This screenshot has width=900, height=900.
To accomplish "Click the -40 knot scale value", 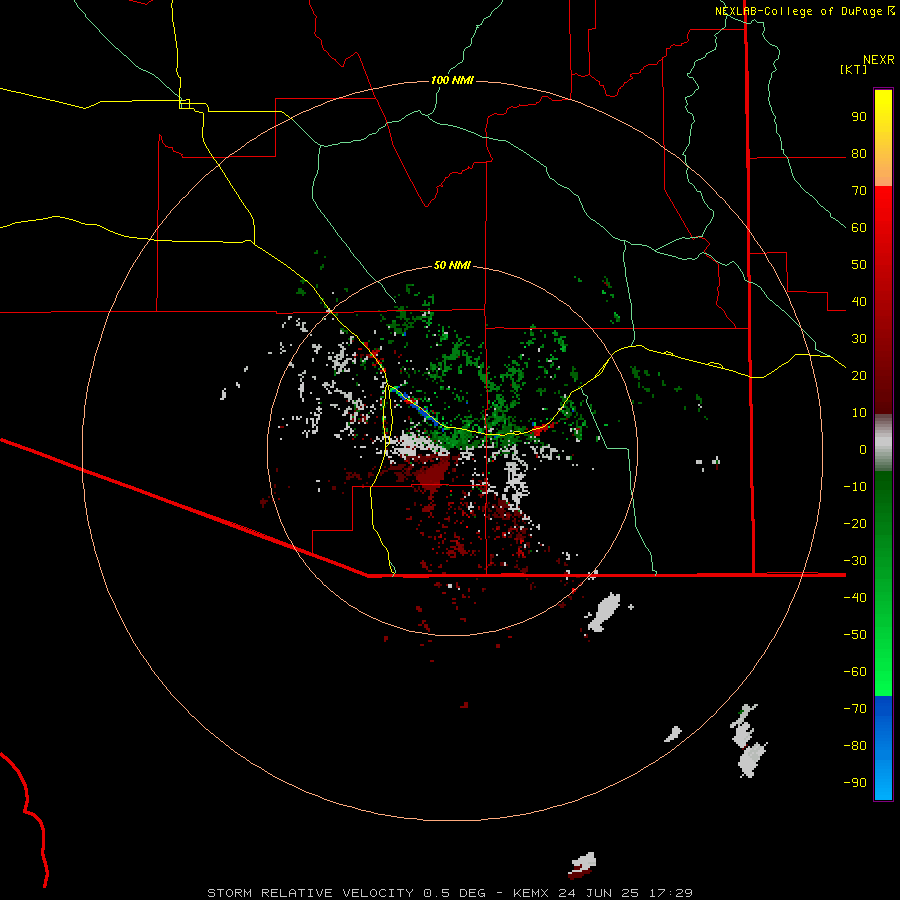I will click(x=855, y=598).
